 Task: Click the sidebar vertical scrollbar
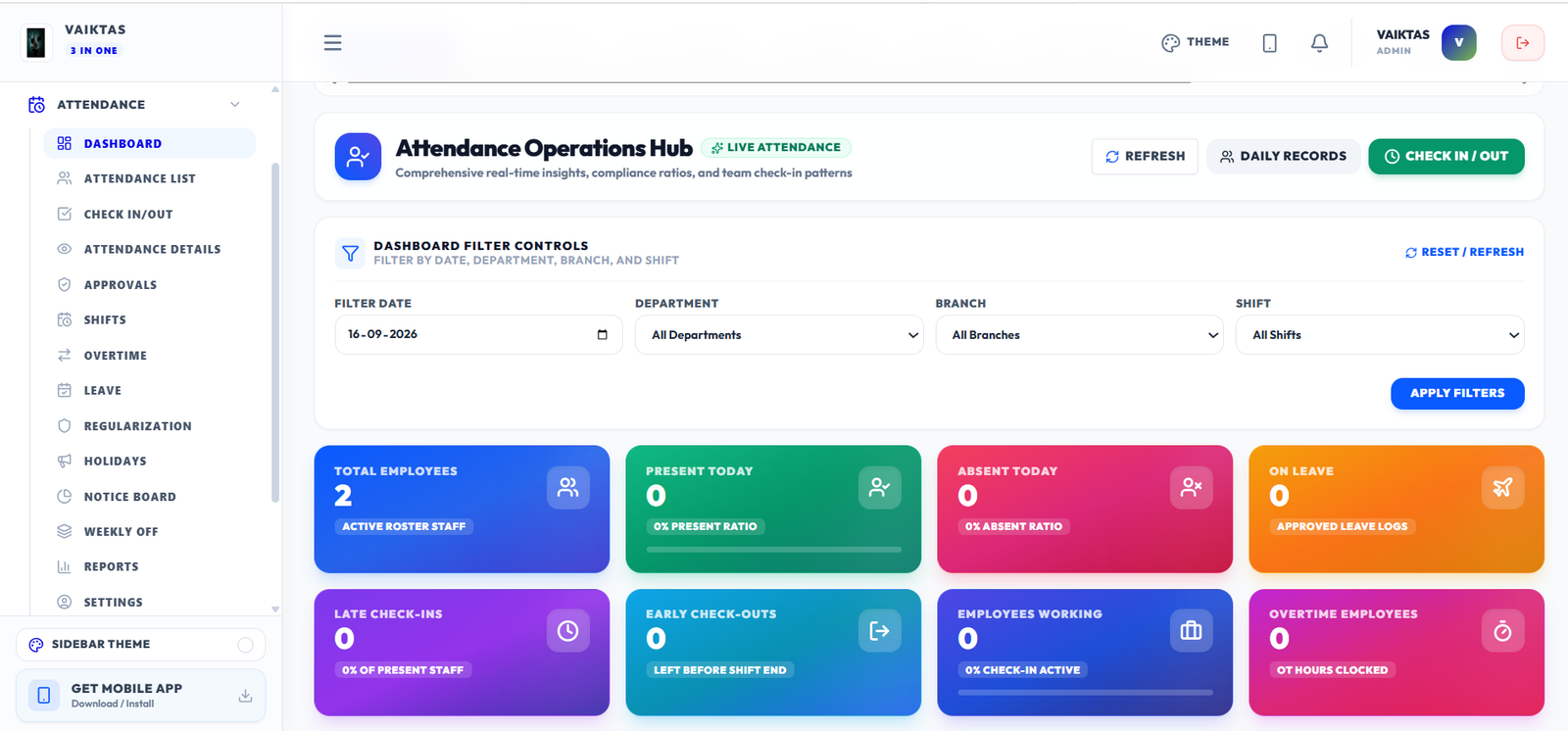click(275, 333)
